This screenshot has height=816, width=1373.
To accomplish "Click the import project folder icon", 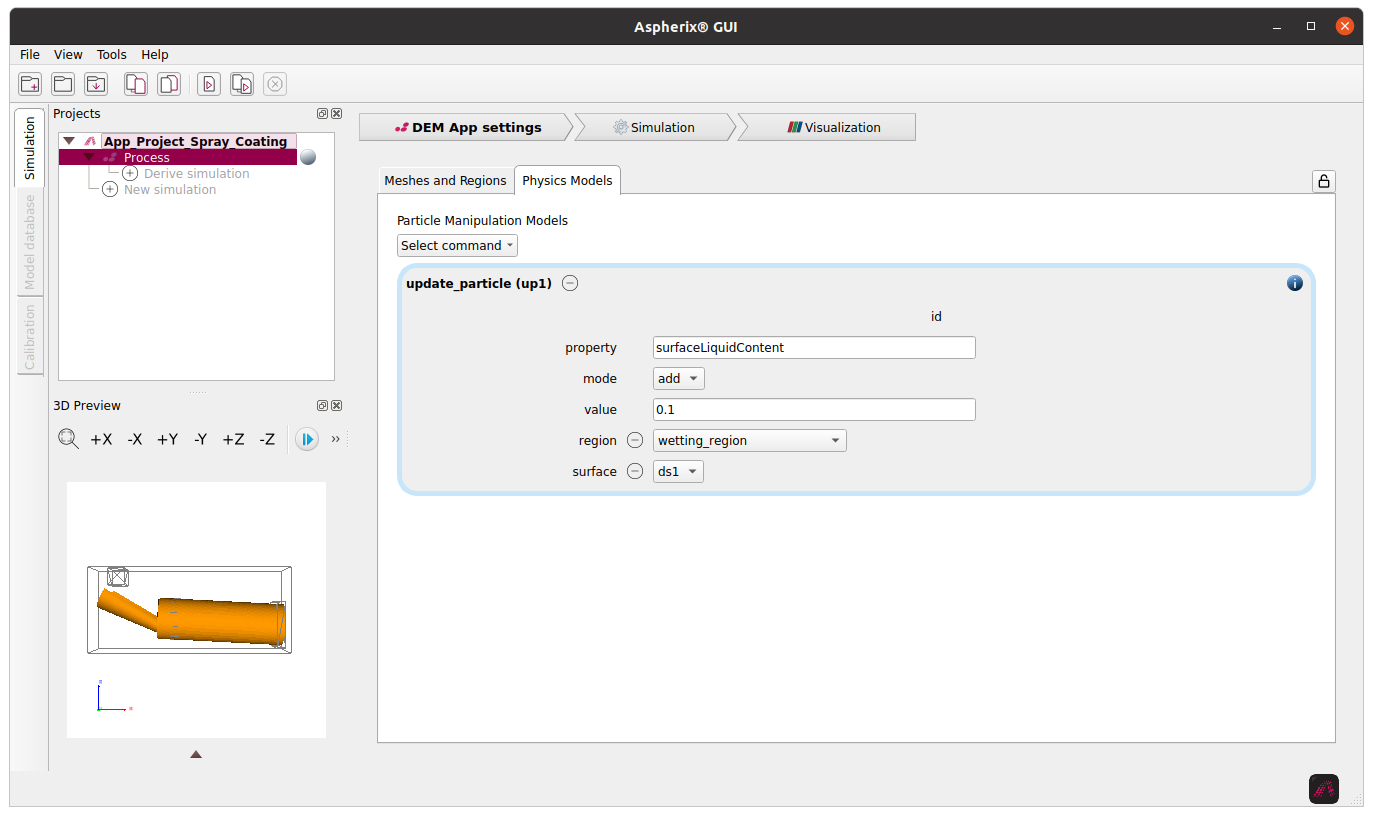I will (x=96, y=84).
